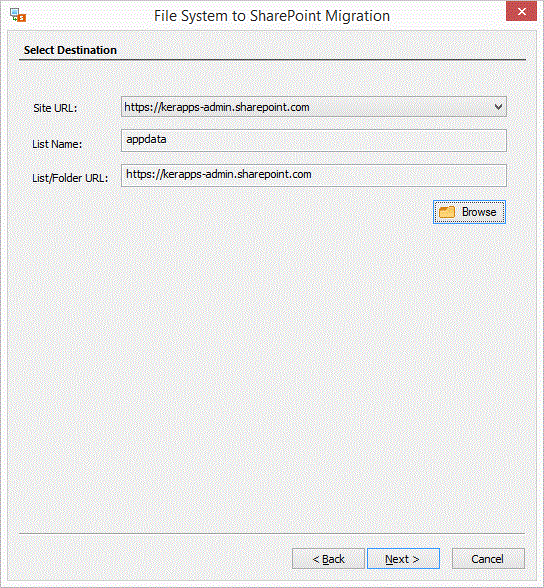544x588 pixels.
Task: Click the List/Folder URL input field
Action: [313, 175]
